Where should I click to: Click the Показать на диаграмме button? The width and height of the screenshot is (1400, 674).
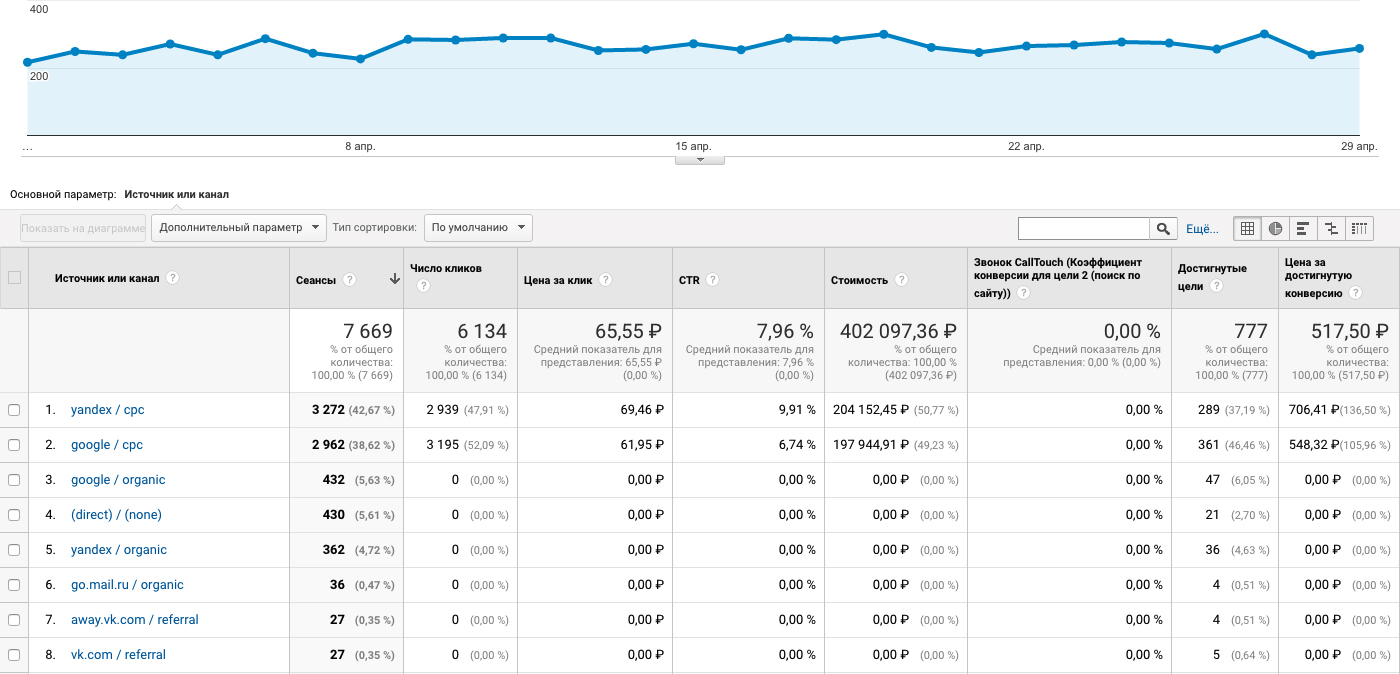coord(83,228)
